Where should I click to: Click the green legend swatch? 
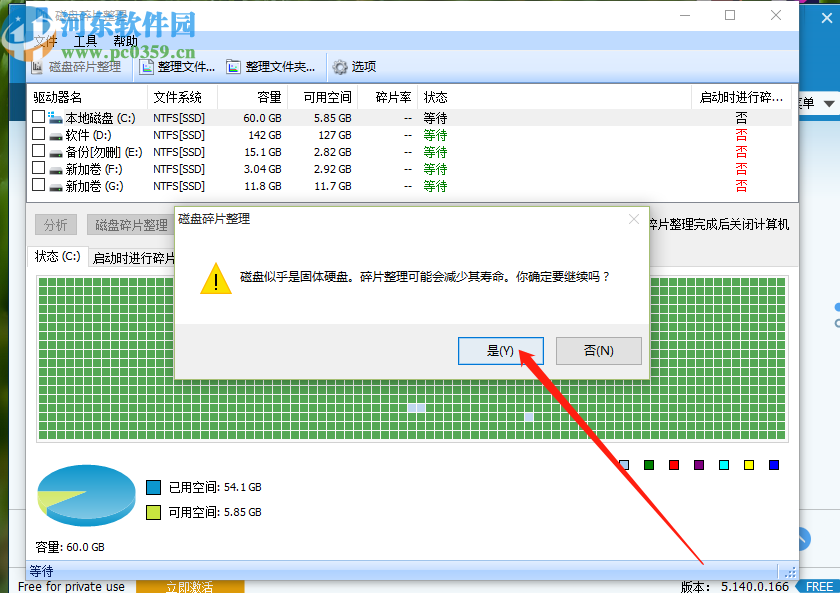pos(649,465)
